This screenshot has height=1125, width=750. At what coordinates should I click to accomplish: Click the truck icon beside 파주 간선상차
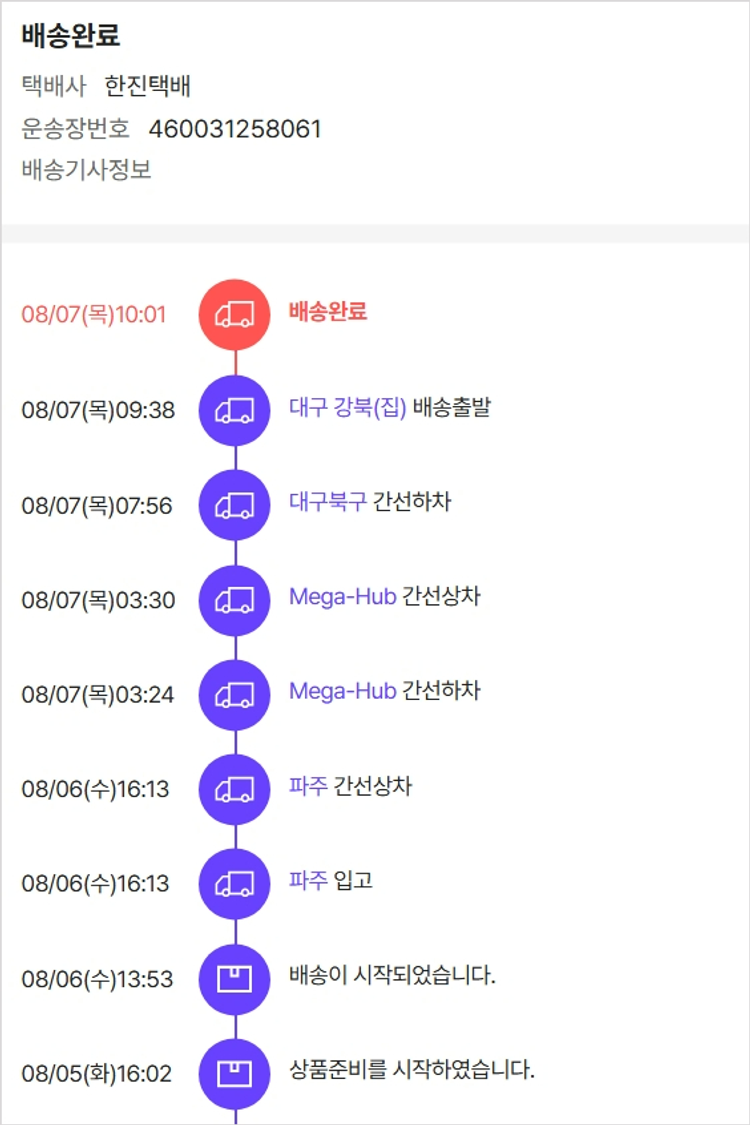[x=235, y=789]
